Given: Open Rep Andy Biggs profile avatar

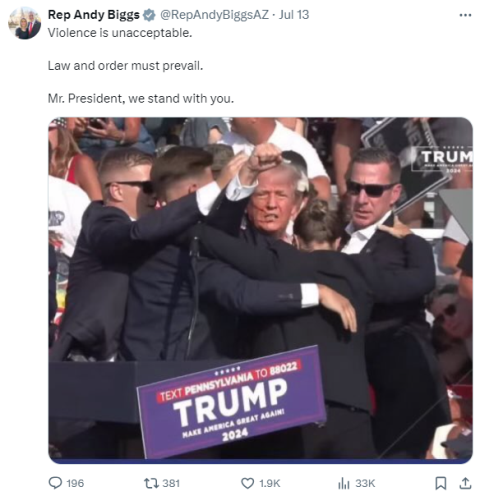Looking at the screenshot, I should [x=25, y=23].
